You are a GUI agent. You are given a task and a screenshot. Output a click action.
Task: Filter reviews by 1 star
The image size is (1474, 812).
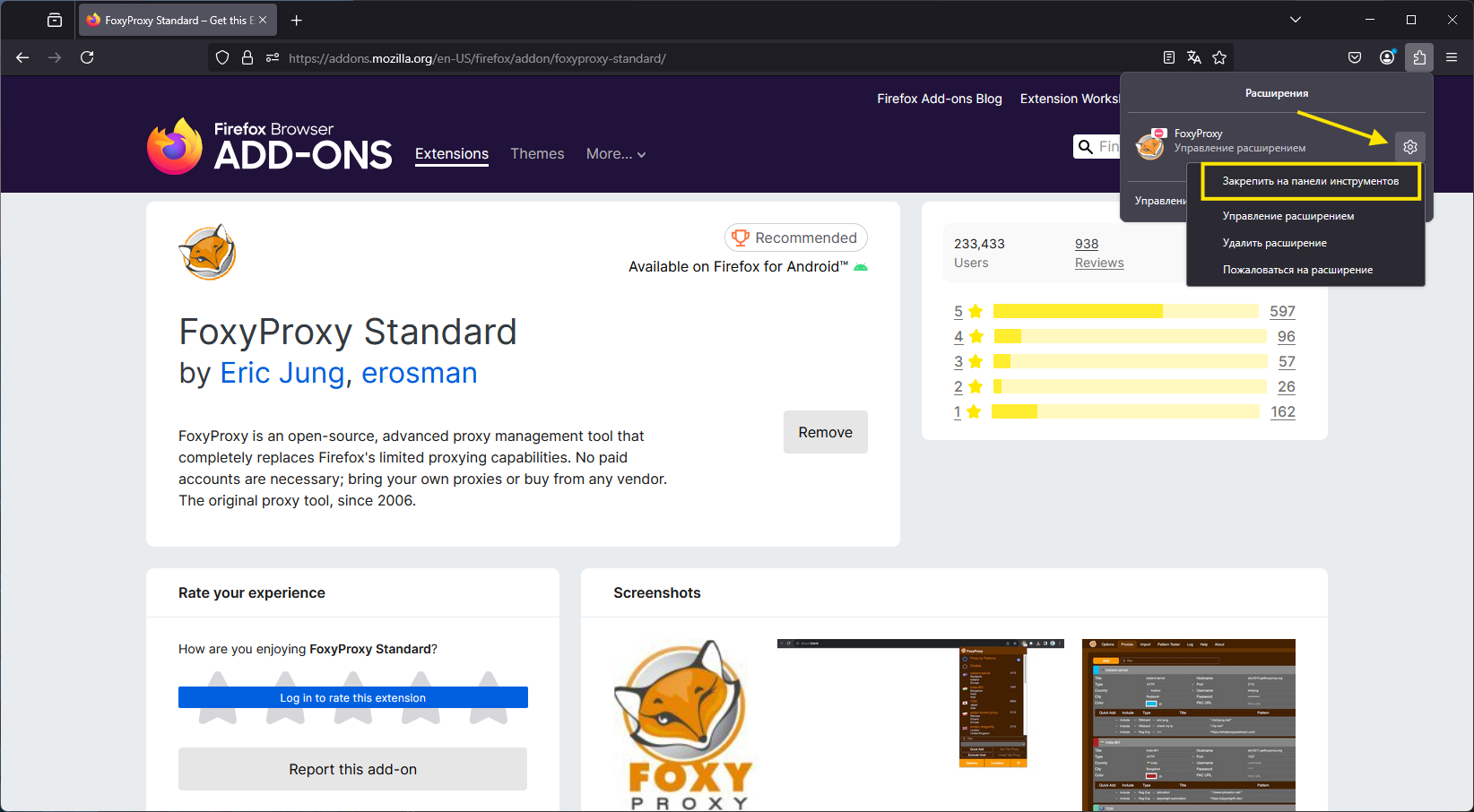968,411
